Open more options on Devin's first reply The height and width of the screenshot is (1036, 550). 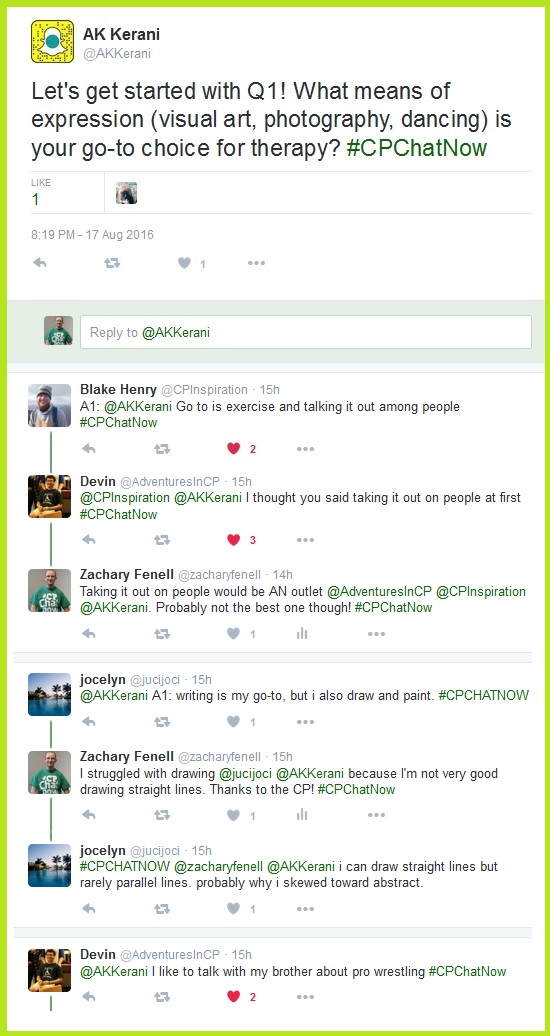(x=305, y=540)
